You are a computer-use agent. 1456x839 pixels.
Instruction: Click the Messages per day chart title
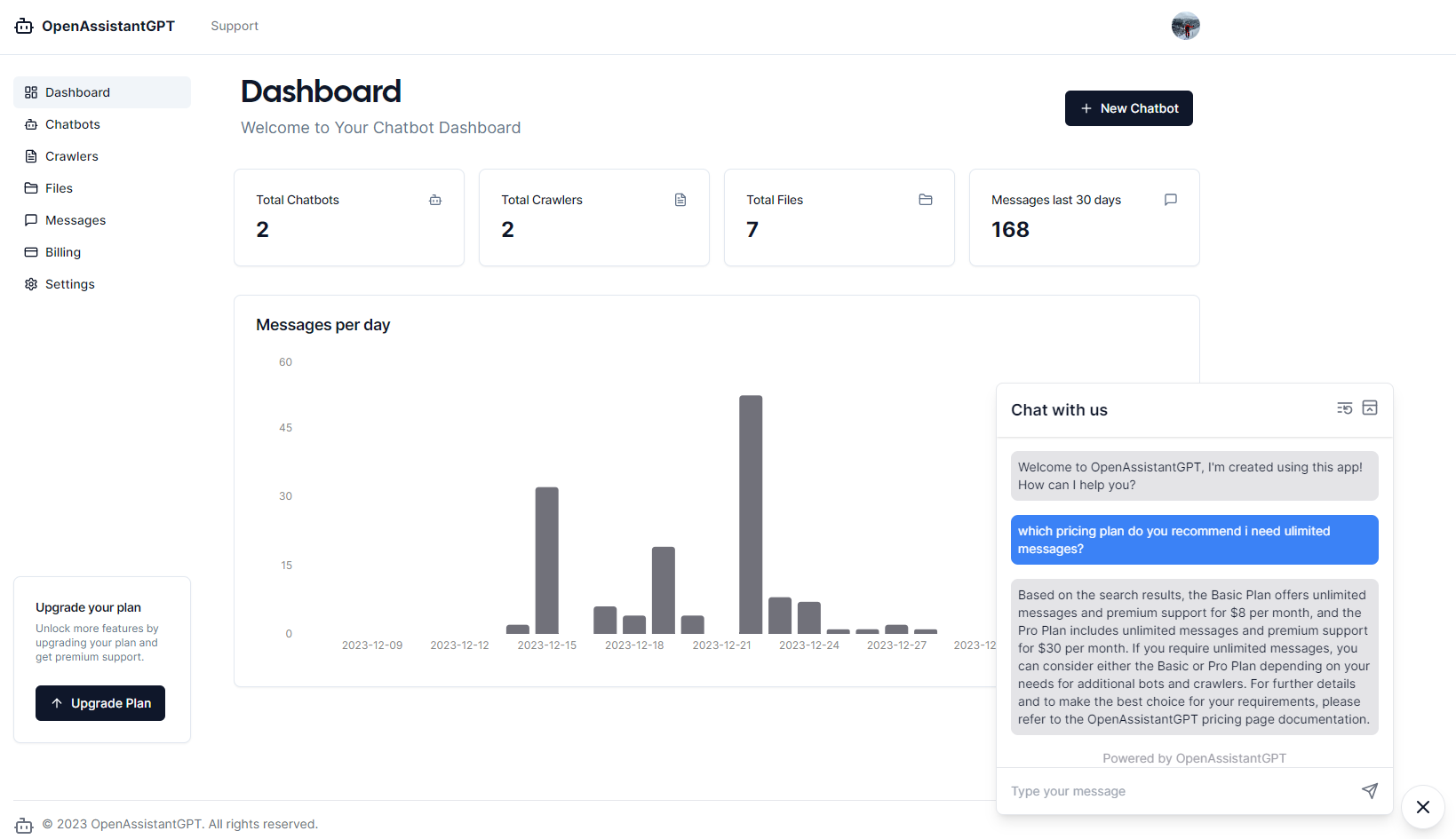pyautogui.click(x=323, y=325)
